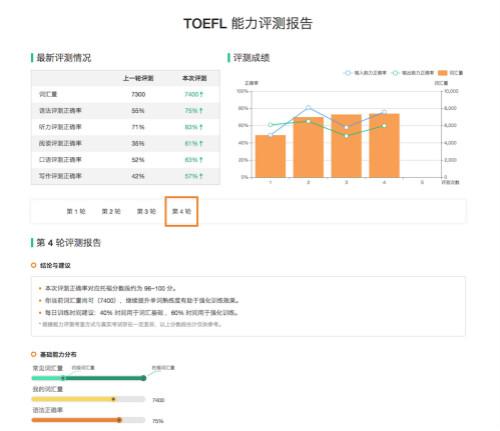This screenshot has width=500, height=431.
Task: Click the 评测成绩 section heading
Action: pyautogui.click(x=251, y=58)
